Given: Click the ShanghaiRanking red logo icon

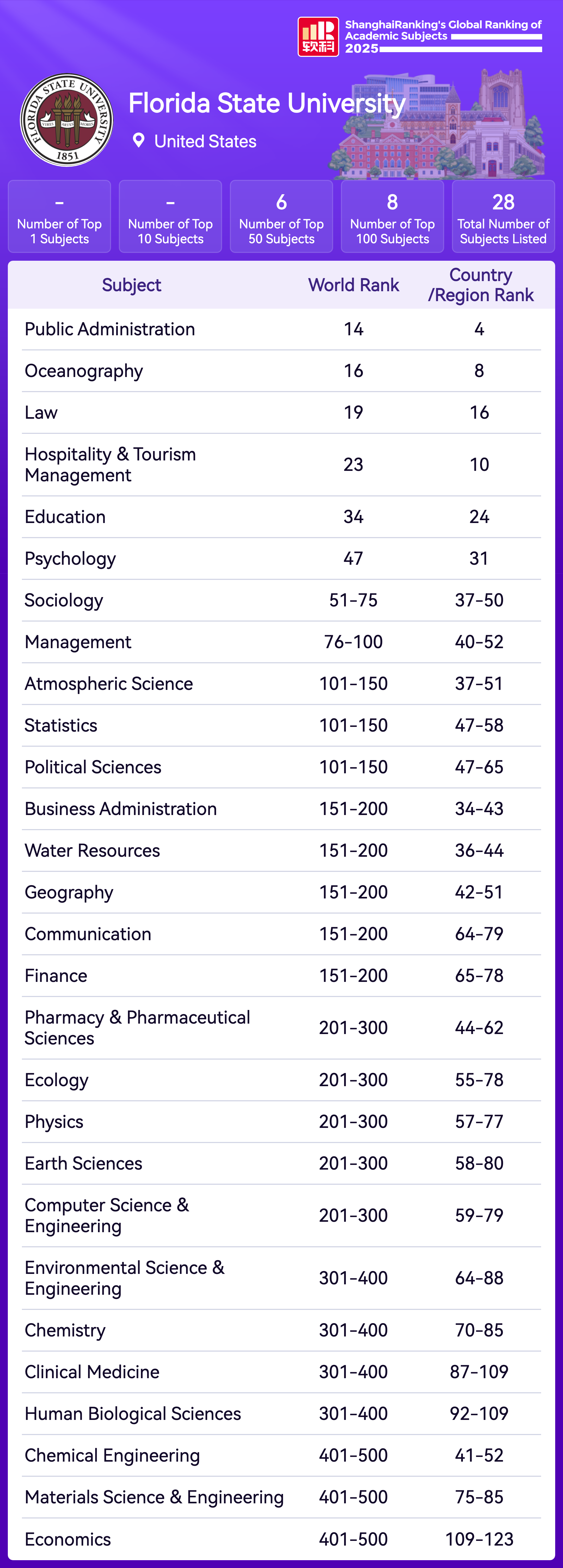Looking at the screenshot, I should [318, 37].
